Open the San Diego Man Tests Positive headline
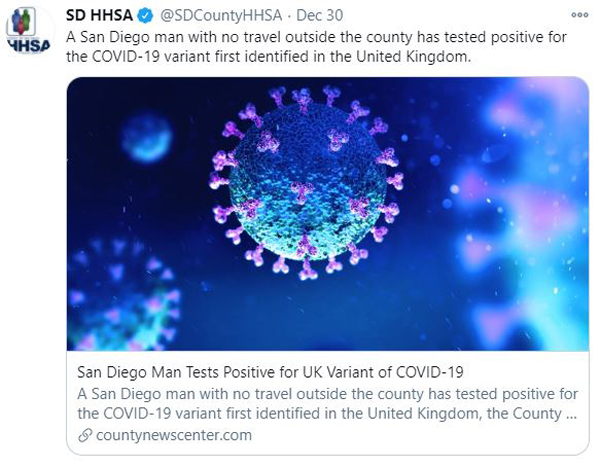This screenshot has height=467, width=600. [270, 372]
